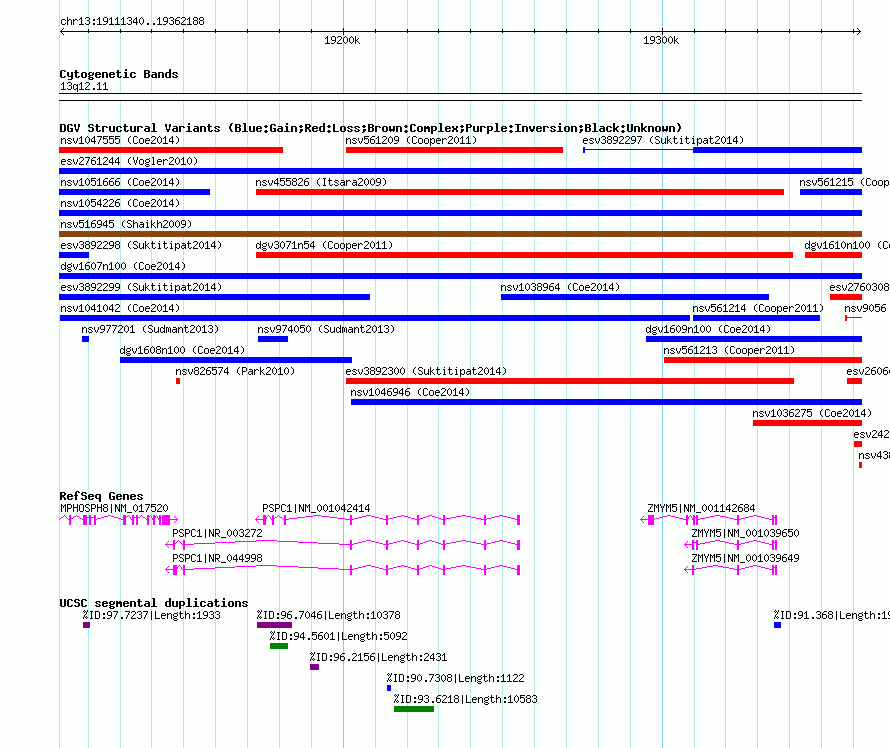The height and width of the screenshot is (748, 890).
Task: Click the red dgv1610n100 variant bar
Action: pos(833,255)
